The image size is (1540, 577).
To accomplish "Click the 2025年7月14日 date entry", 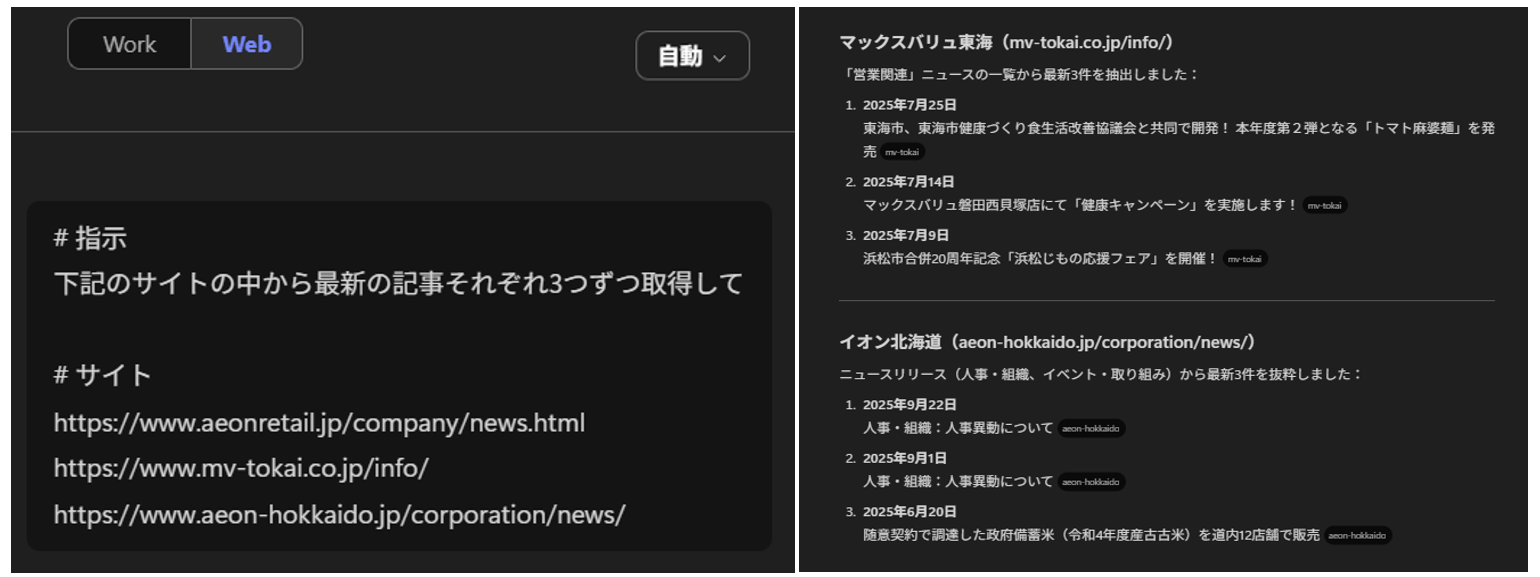I will pyautogui.click(x=909, y=182).
